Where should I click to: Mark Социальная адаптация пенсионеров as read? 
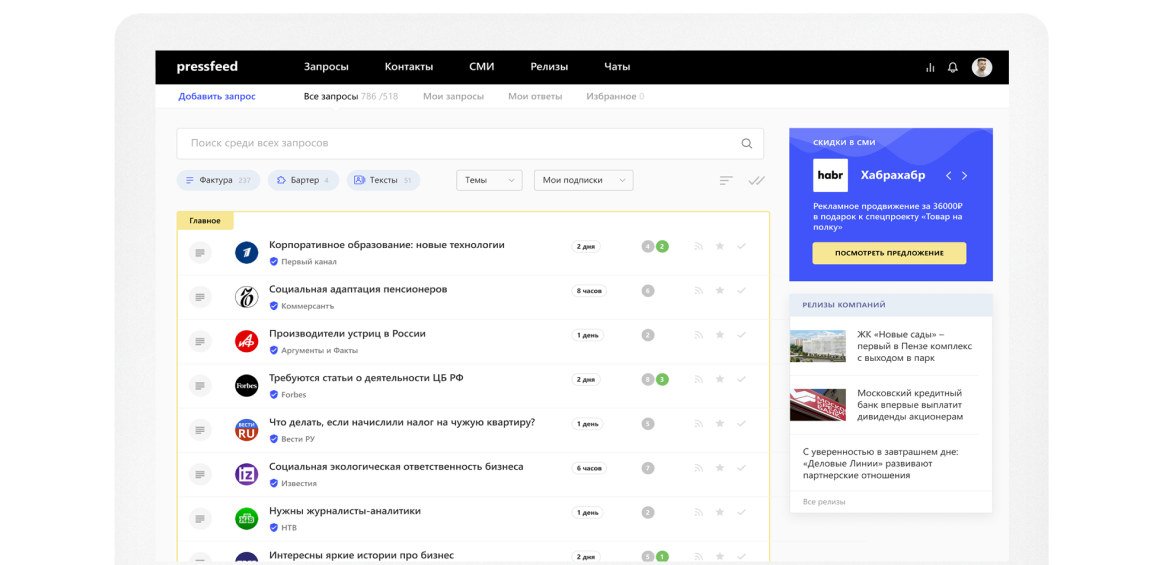tap(741, 291)
